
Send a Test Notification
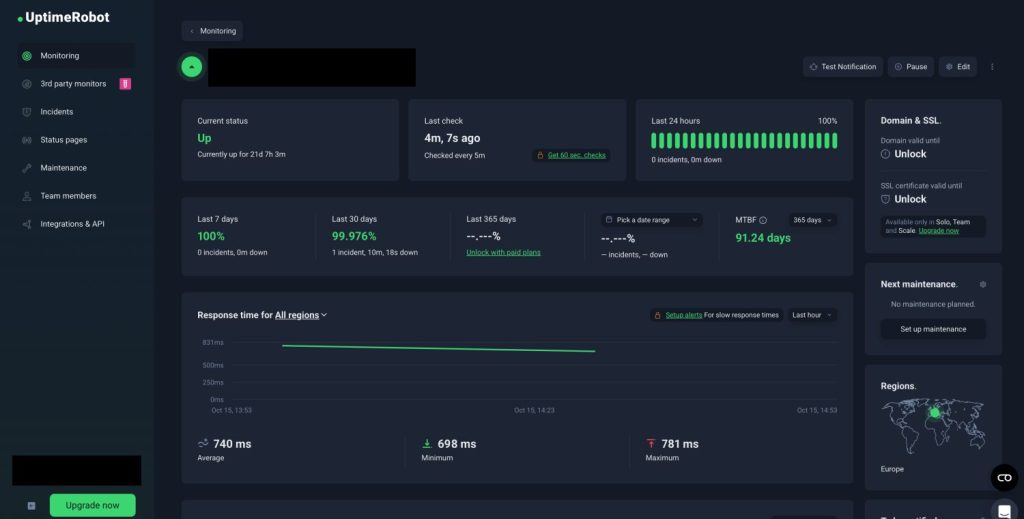[842, 67]
